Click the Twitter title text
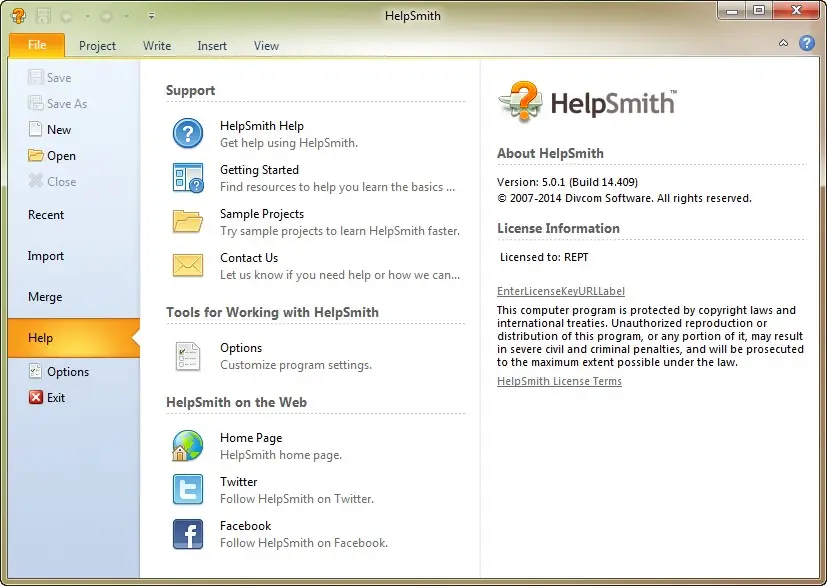The image size is (827, 586). [x=238, y=482]
